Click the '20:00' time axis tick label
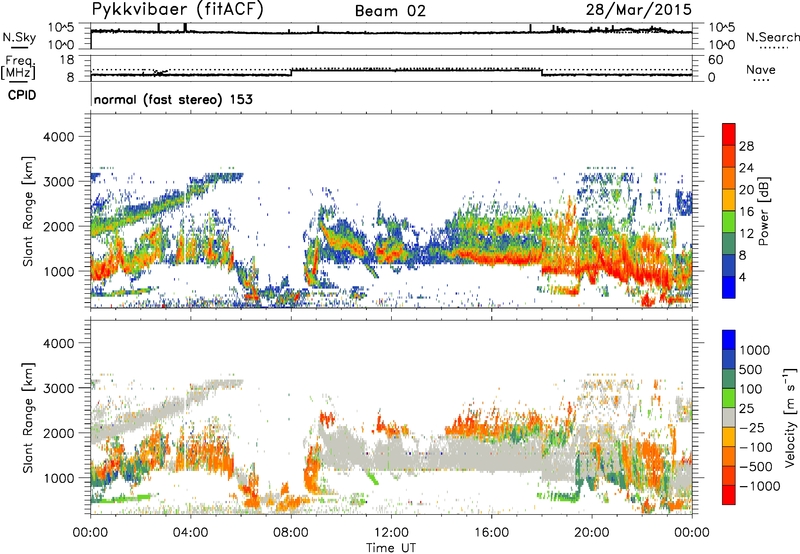The width and height of the screenshot is (800, 554). point(591,533)
